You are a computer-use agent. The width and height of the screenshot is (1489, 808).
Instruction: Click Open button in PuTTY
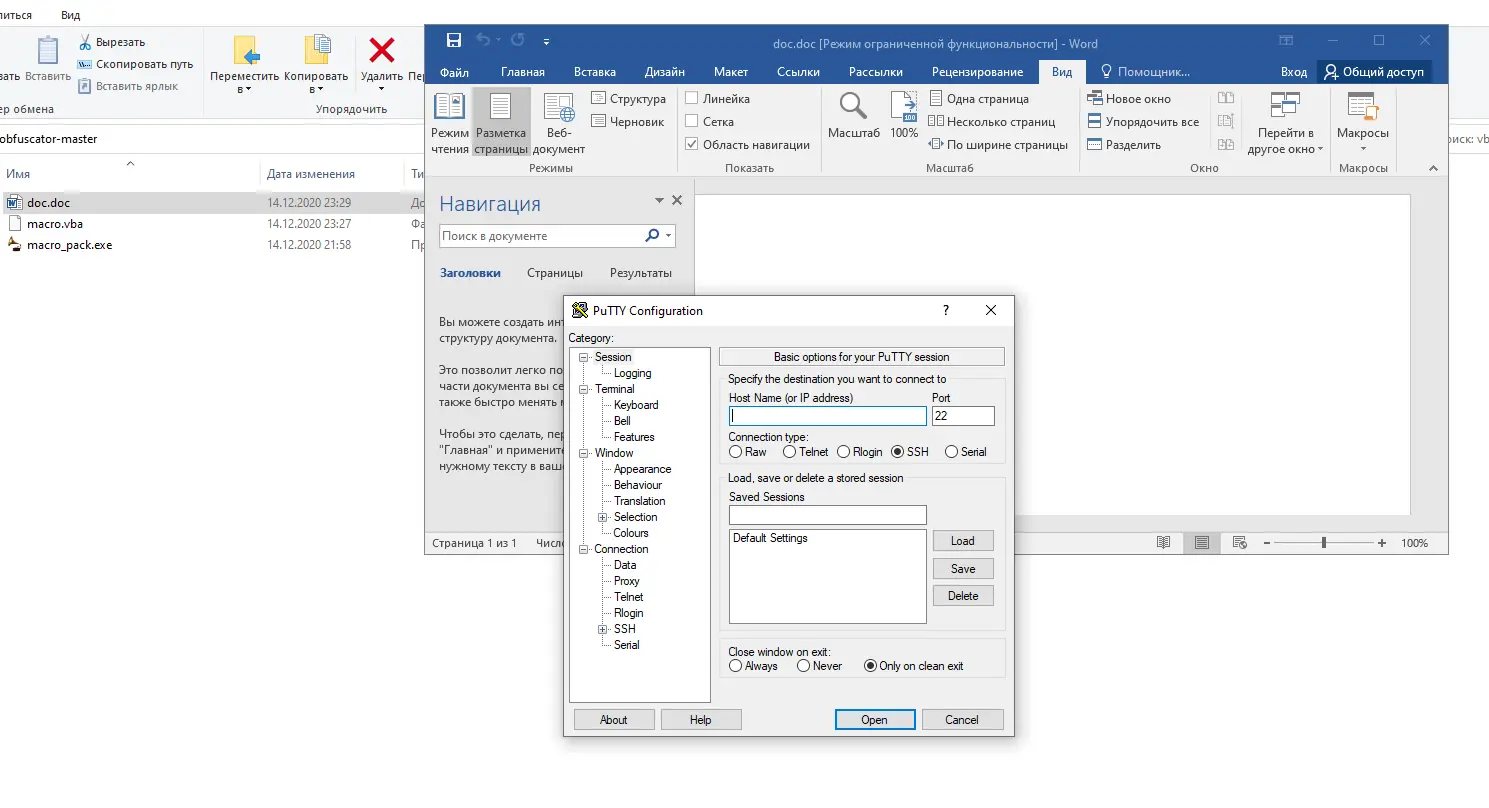click(875, 720)
